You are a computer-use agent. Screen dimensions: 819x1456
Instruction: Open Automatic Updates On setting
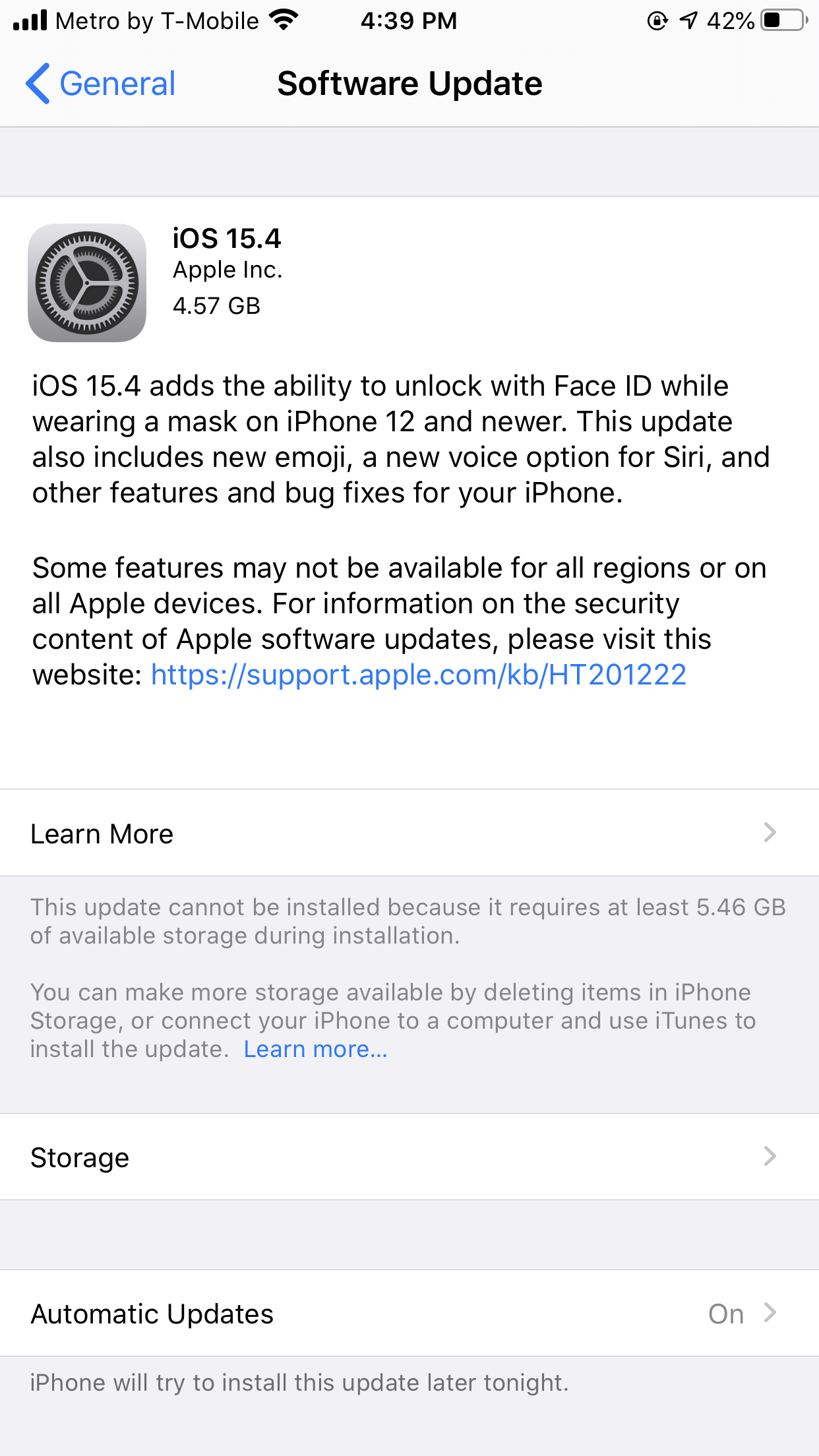(152, 1314)
